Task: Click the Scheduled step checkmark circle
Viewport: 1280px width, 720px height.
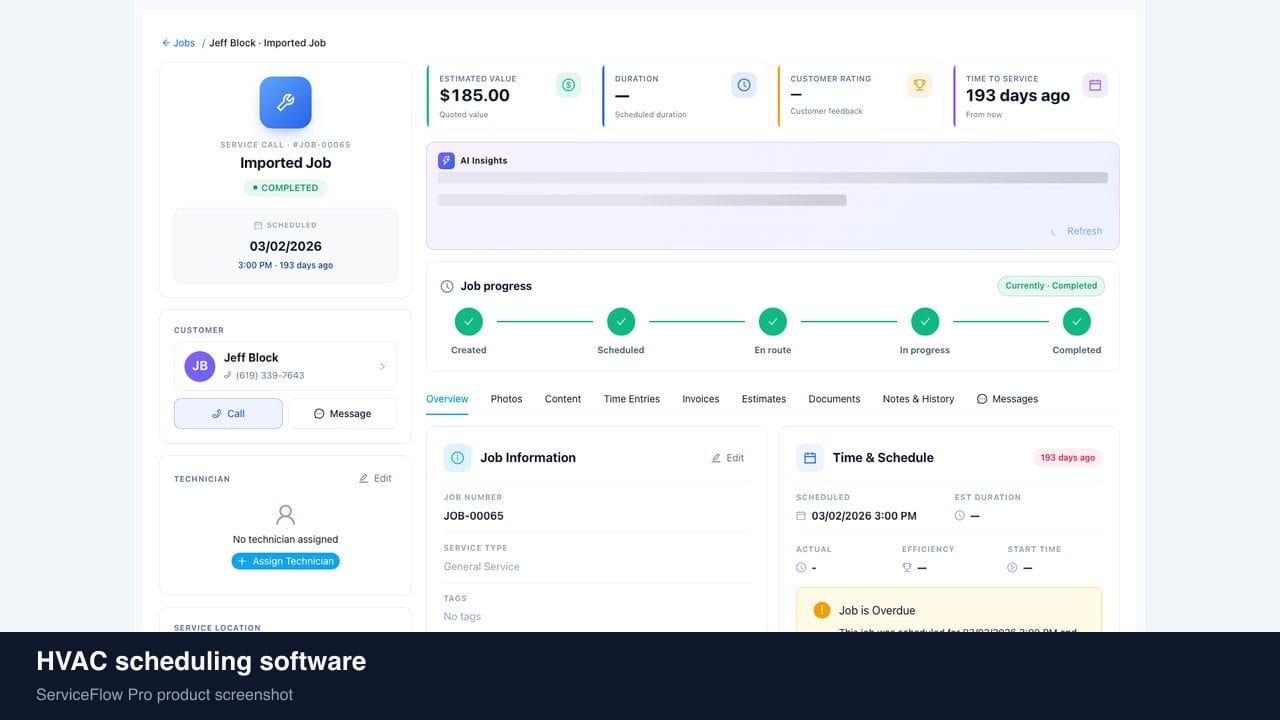Action: click(621, 321)
